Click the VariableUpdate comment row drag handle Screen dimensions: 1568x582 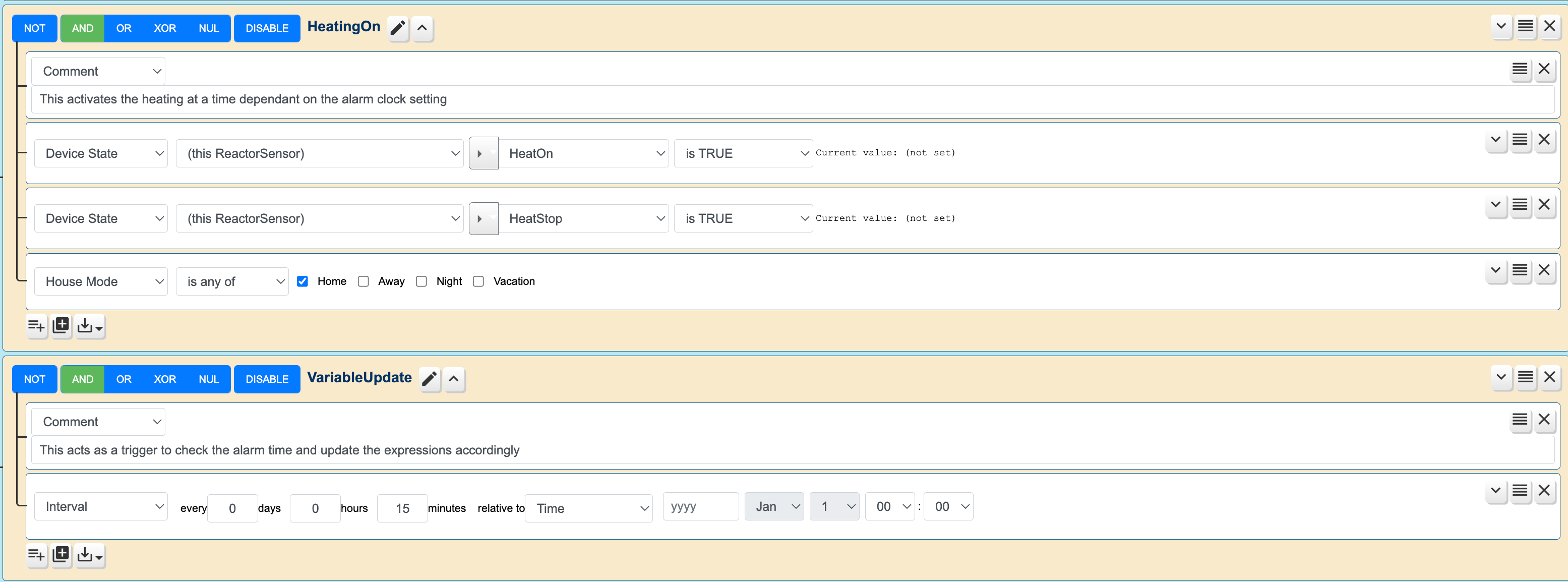tap(1520, 420)
